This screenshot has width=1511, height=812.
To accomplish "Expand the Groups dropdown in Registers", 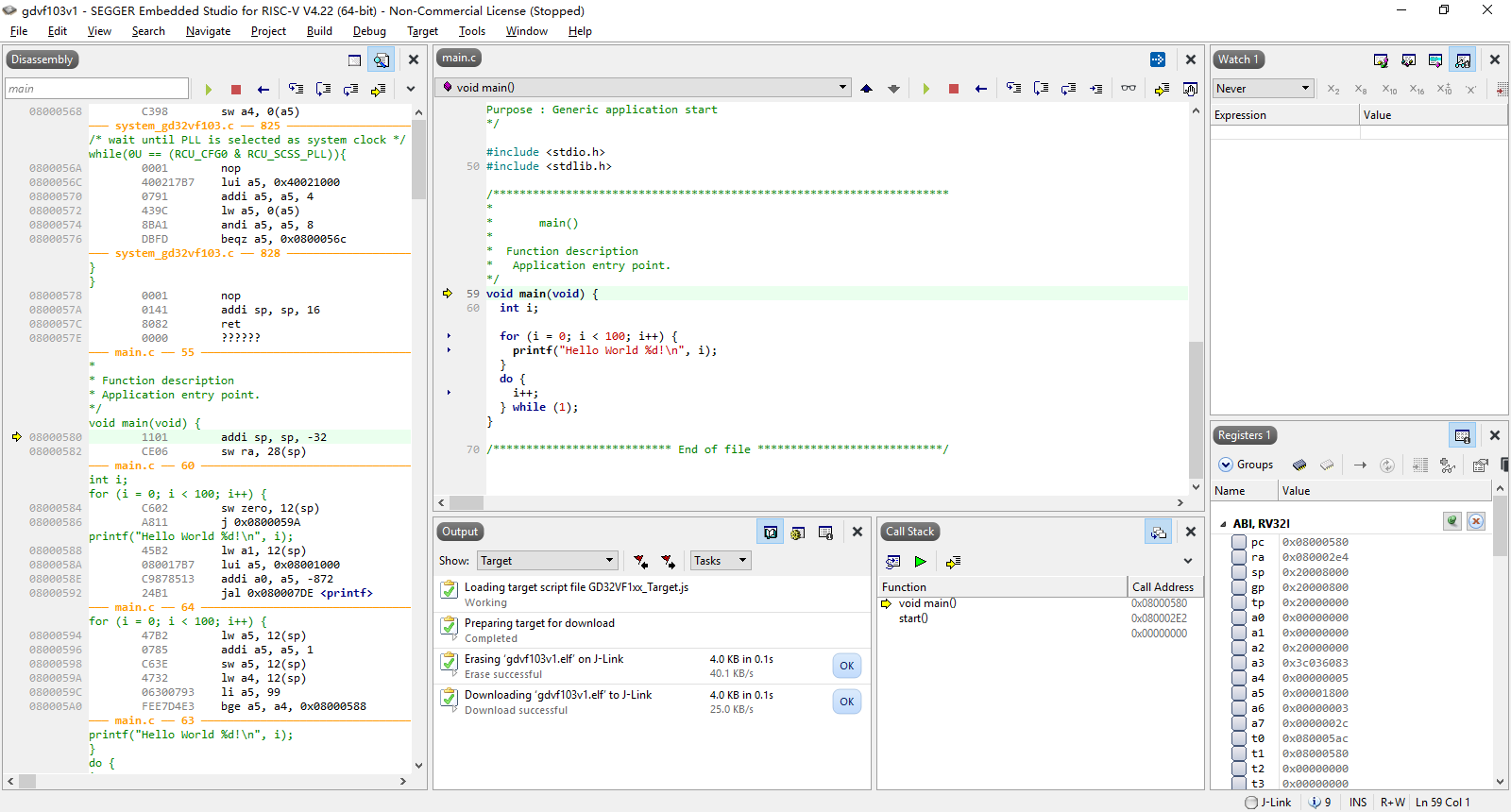I will click(1246, 465).
